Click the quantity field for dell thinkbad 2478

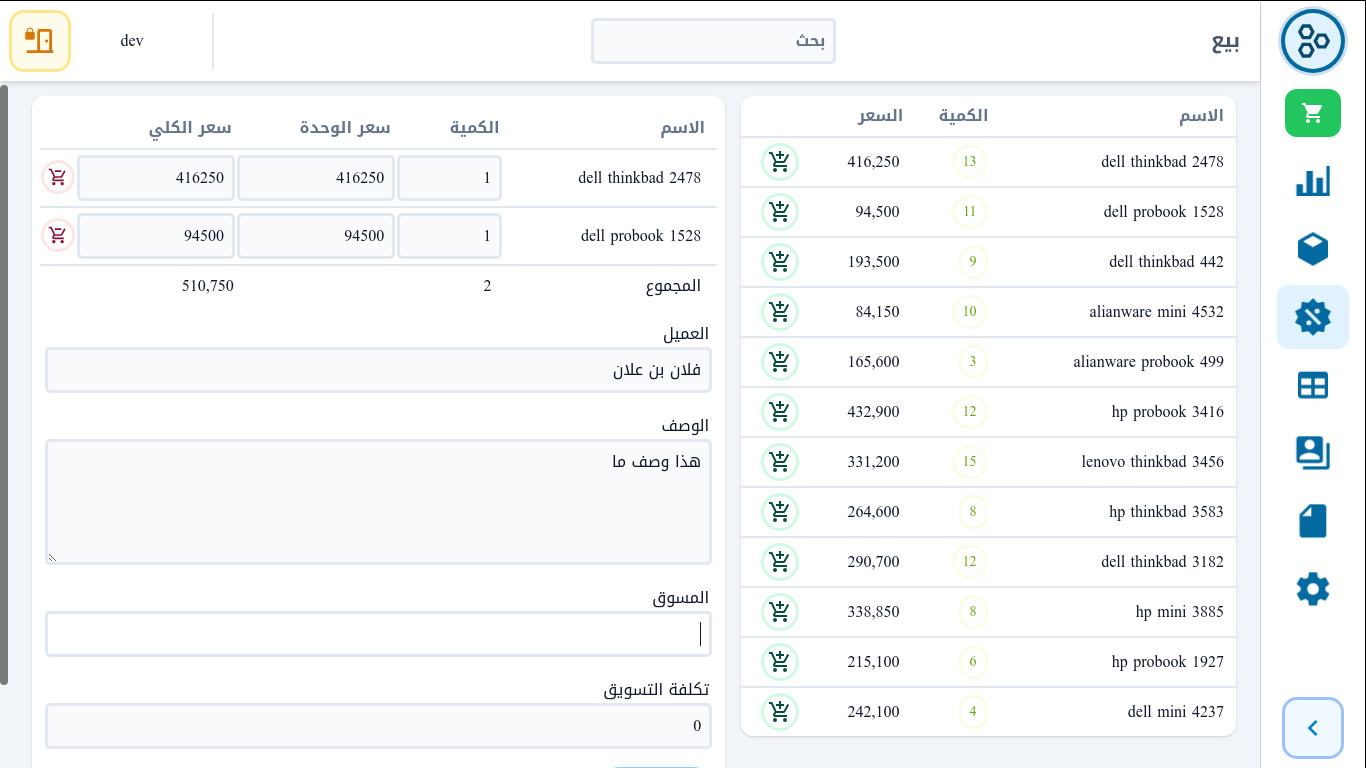(x=449, y=177)
